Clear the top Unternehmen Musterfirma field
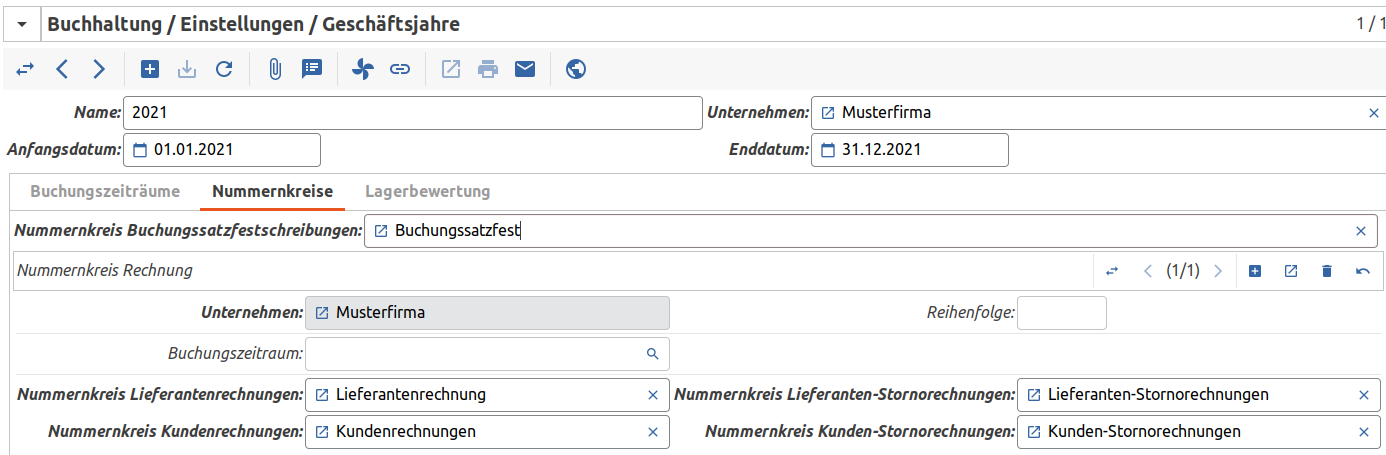 [x=1374, y=113]
